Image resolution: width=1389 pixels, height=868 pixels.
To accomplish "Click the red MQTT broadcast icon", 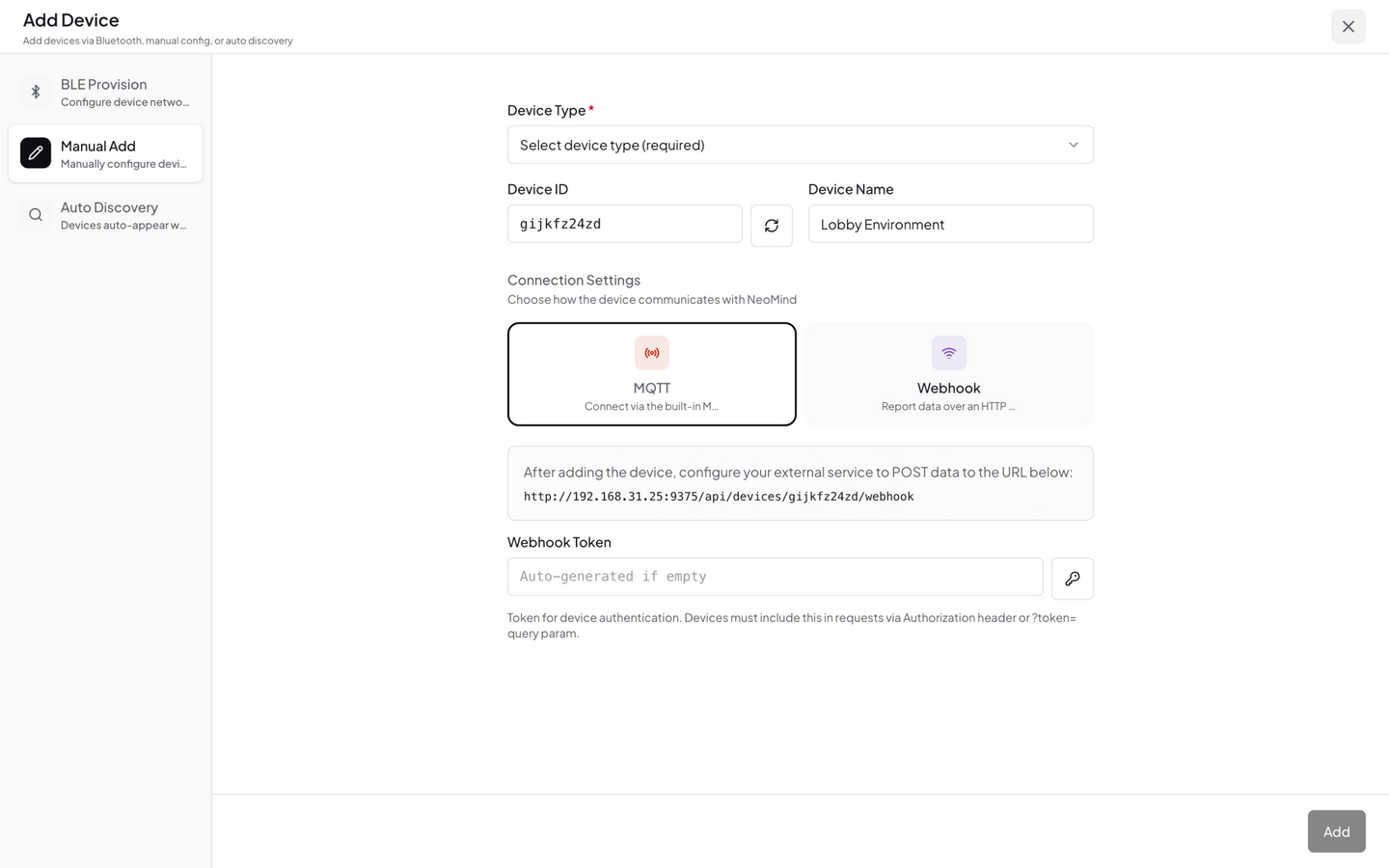I will tap(652, 353).
